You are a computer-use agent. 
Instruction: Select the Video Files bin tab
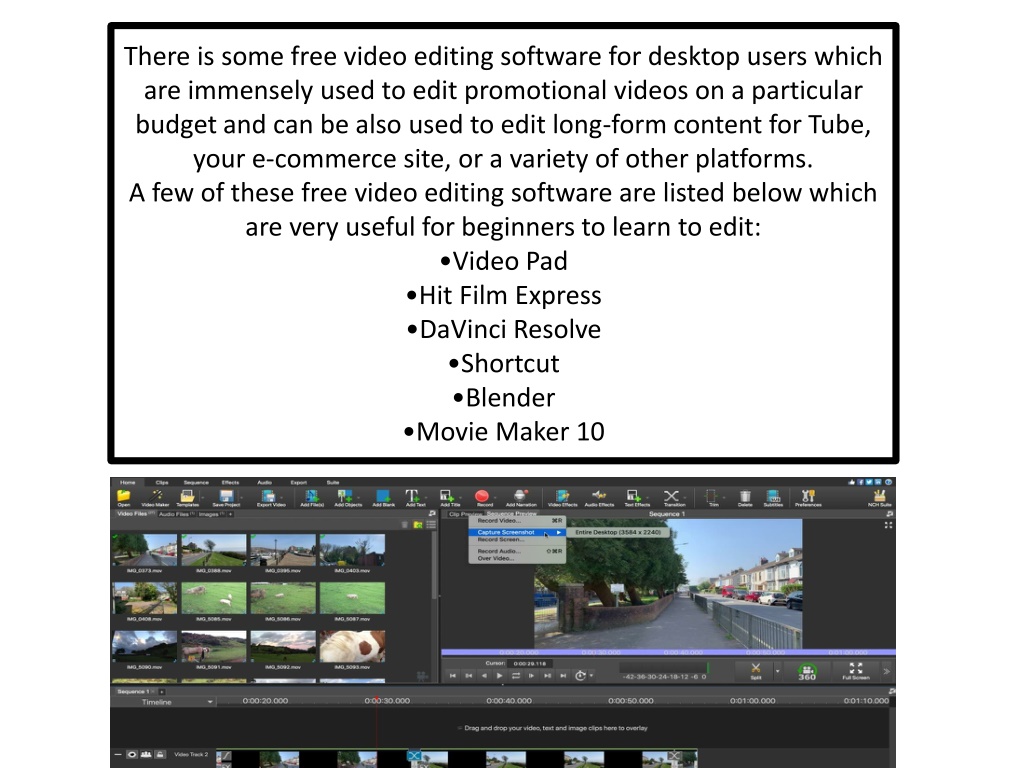pos(135,514)
